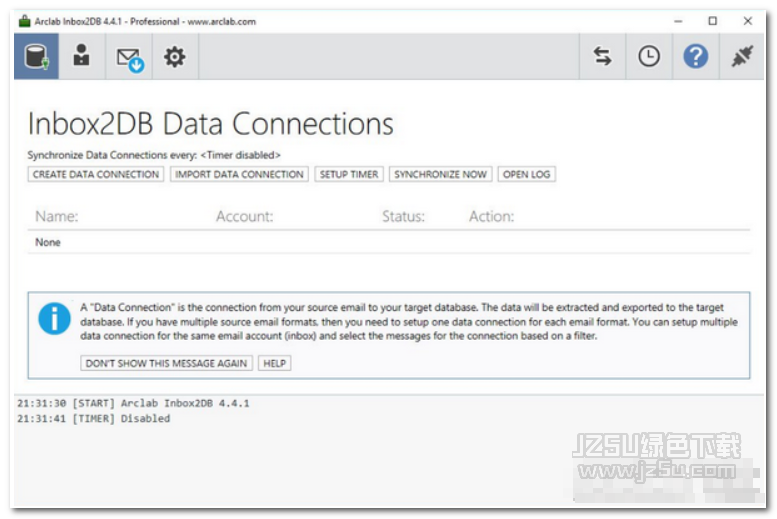Click the Status: column header

point(403,216)
